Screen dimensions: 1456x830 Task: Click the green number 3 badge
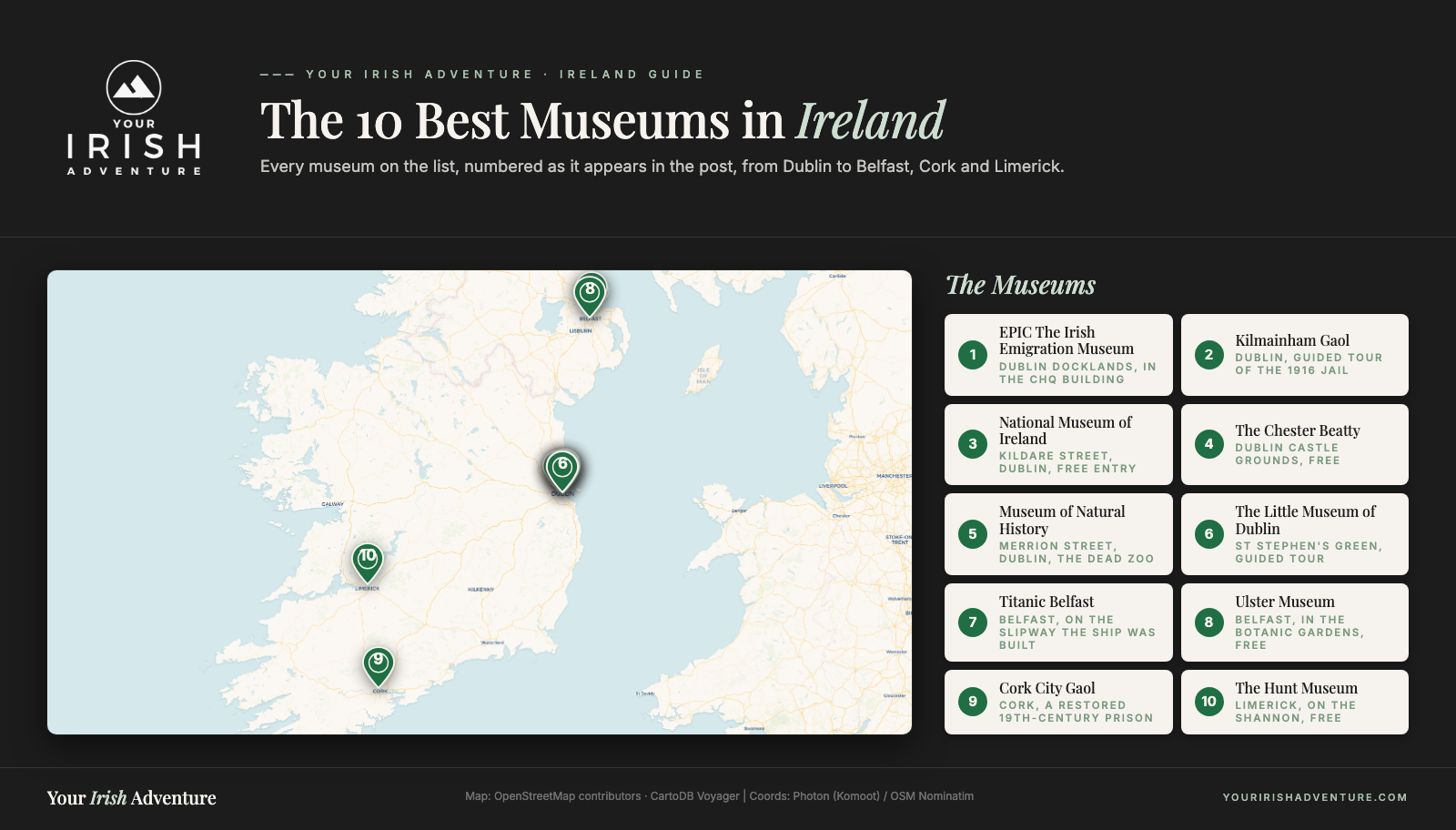click(973, 444)
